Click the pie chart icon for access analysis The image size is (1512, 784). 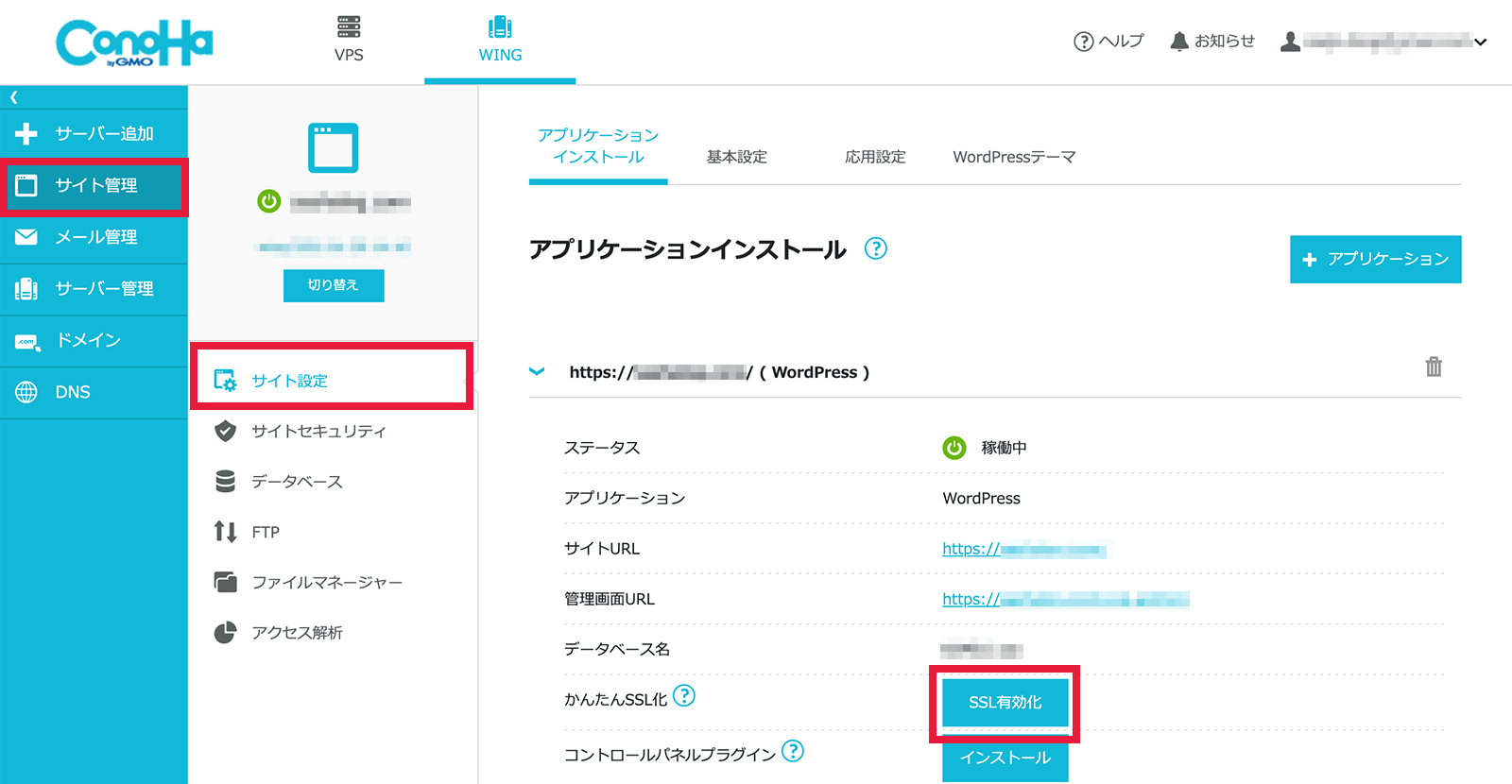click(225, 632)
